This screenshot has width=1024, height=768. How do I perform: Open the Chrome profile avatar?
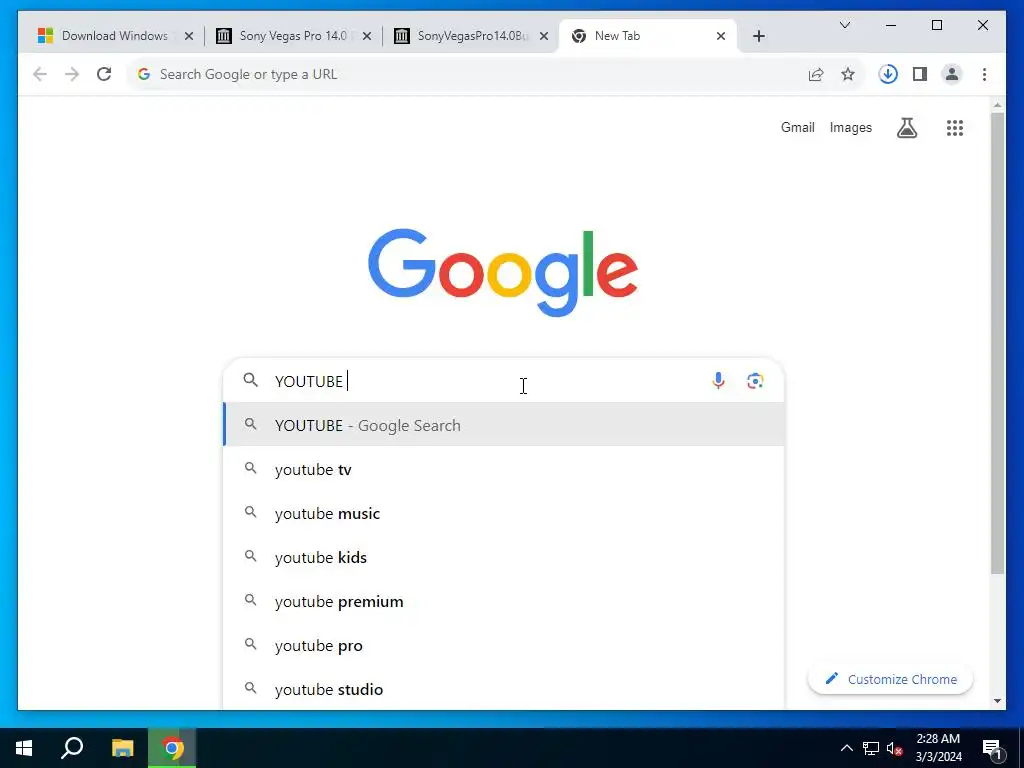pos(952,74)
